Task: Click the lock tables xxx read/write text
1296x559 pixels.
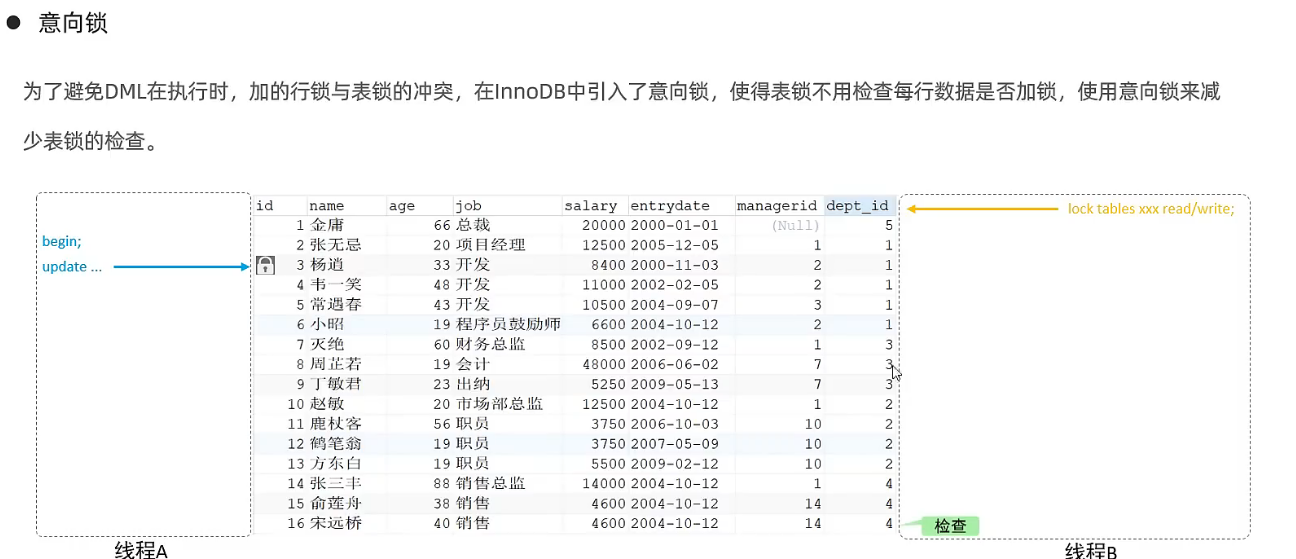Action: point(1151,209)
